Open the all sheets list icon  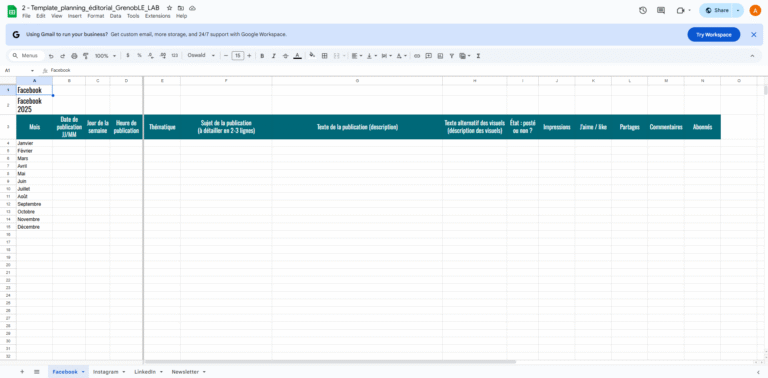pos(37,372)
